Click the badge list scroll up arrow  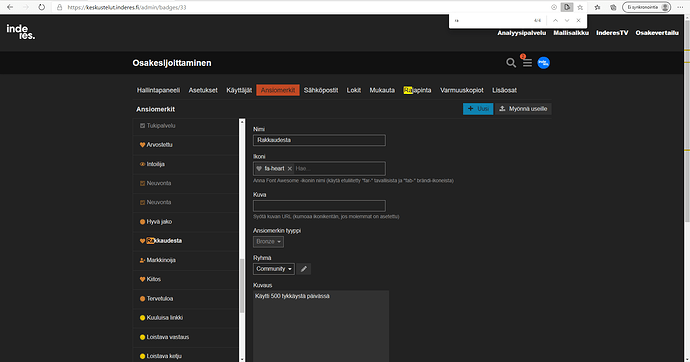click(x=242, y=122)
